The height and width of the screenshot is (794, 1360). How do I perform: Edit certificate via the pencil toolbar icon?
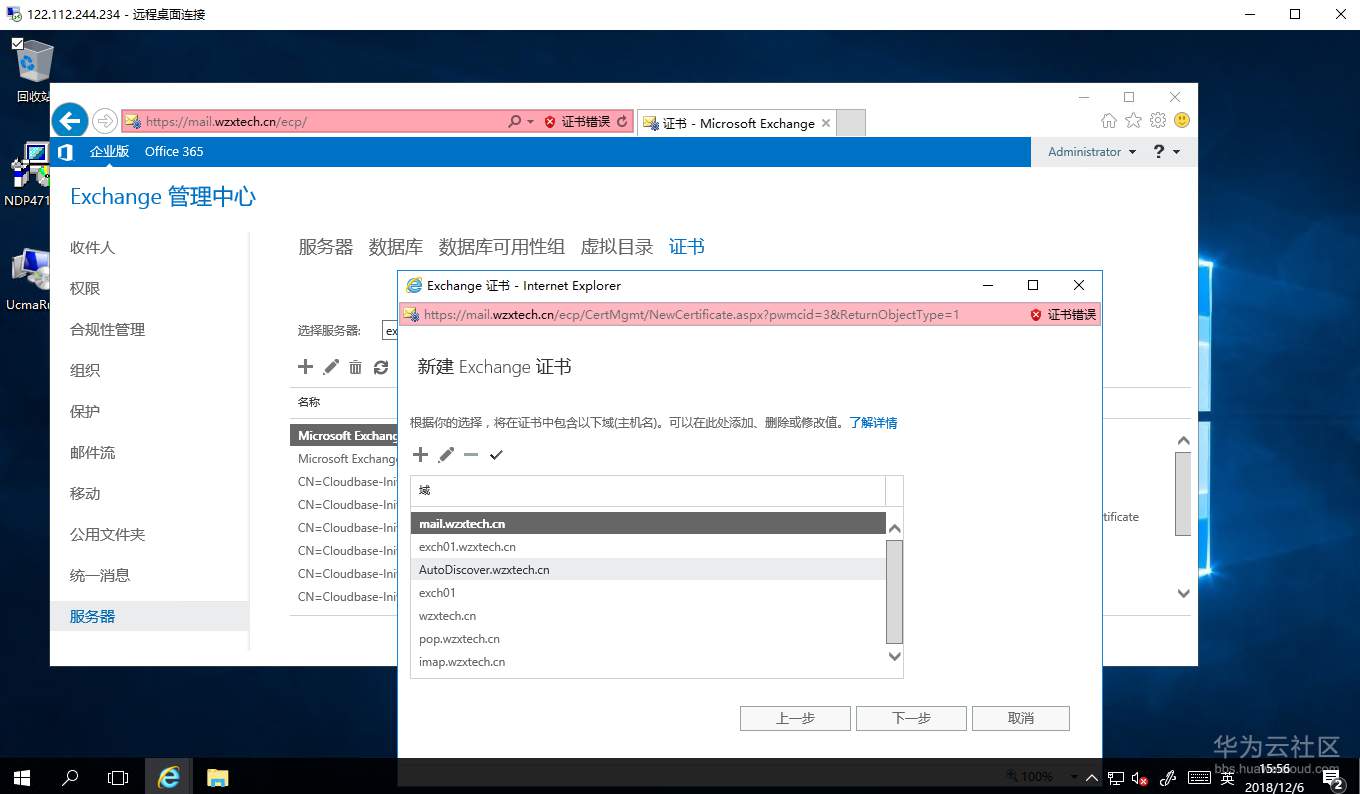click(330, 367)
